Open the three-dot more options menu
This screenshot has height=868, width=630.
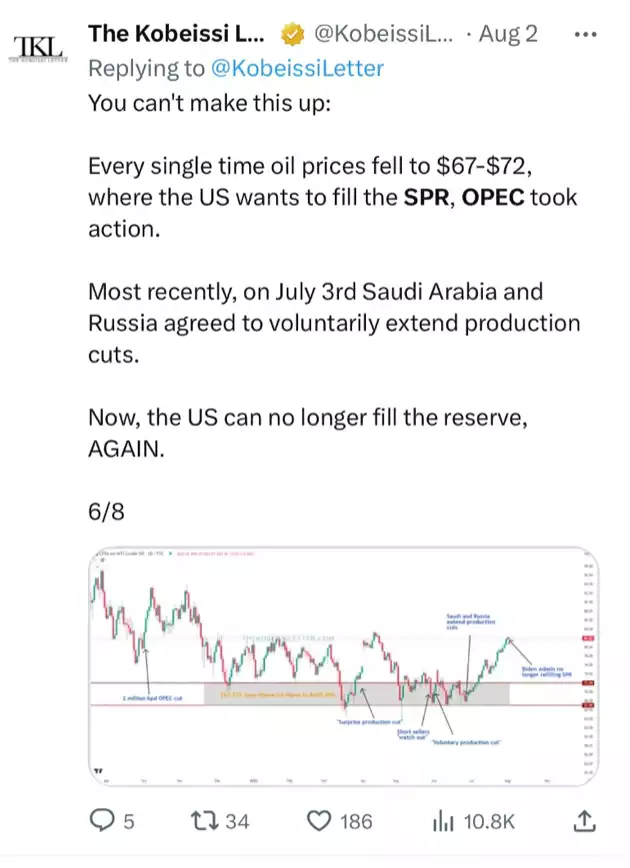tap(584, 34)
